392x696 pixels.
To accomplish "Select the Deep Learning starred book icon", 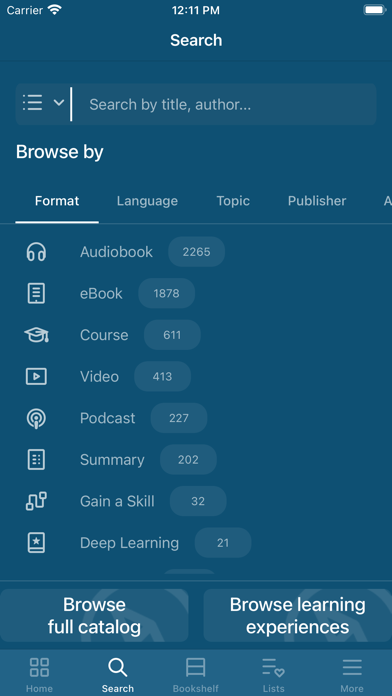I will tap(36, 542).
